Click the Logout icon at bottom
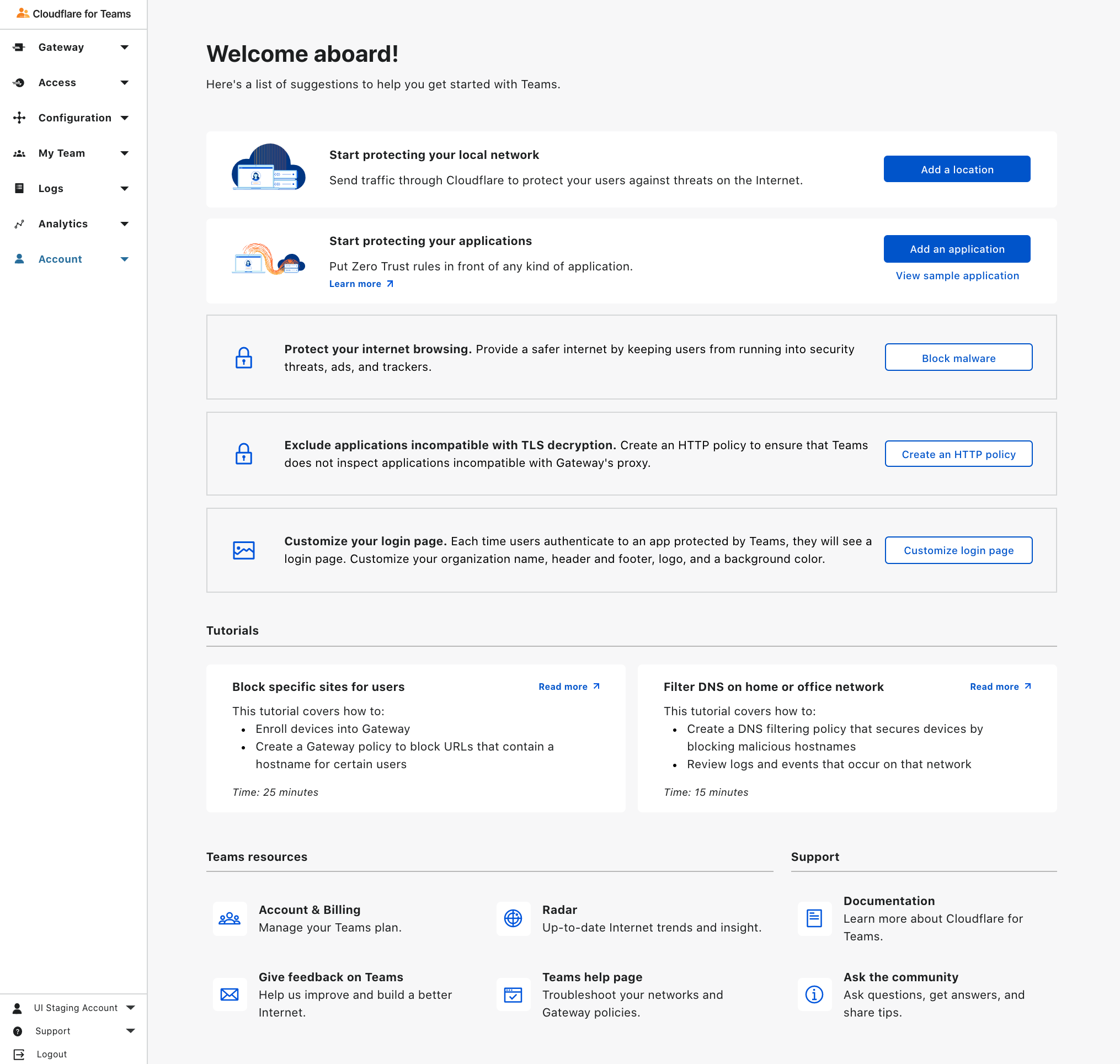This screenshot has width=1120, height=1064. 18,1054
